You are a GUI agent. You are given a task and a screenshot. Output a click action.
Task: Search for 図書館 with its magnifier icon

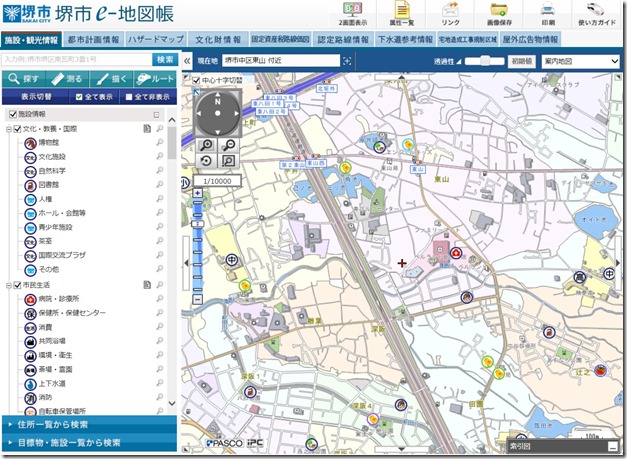tap(160, 185)
